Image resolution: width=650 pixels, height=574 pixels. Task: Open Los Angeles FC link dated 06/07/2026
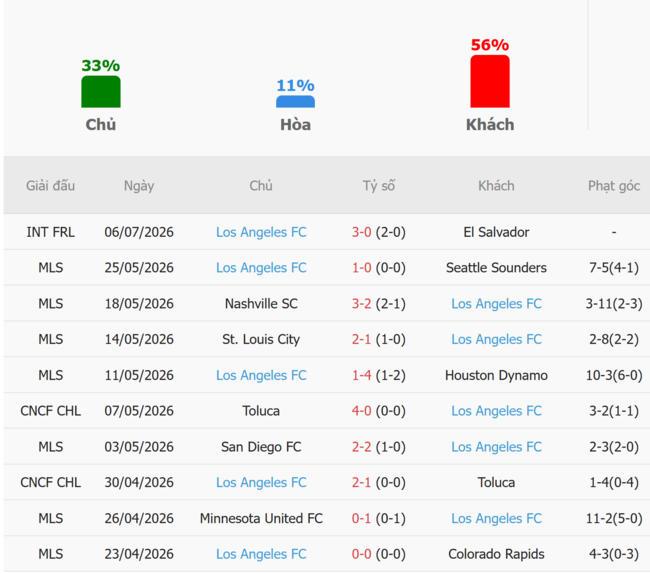point(261,232)
